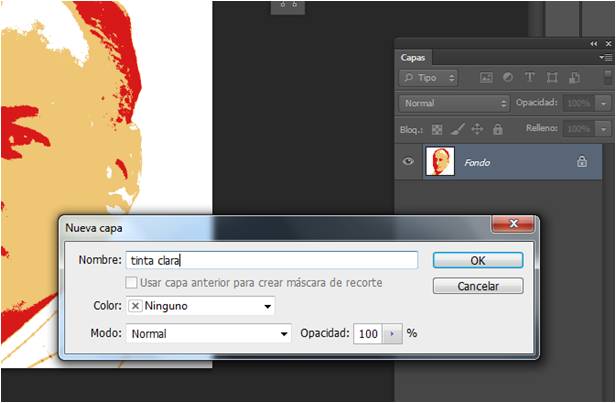Open the Capas panel options menu
The width and height of the screenshot is (616, 403).
(x=606, y=58)
